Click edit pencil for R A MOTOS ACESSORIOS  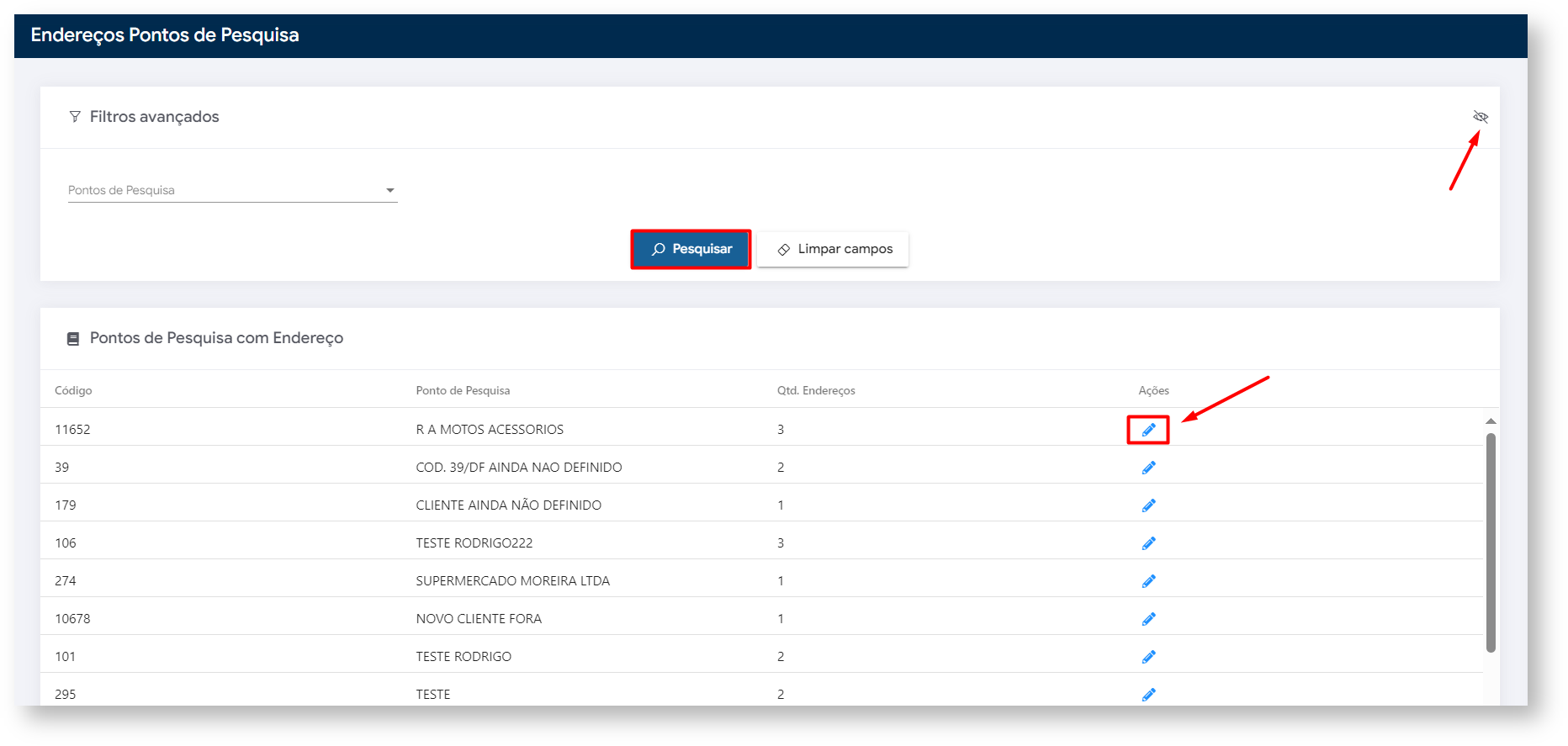click(x=1148, y=430)
